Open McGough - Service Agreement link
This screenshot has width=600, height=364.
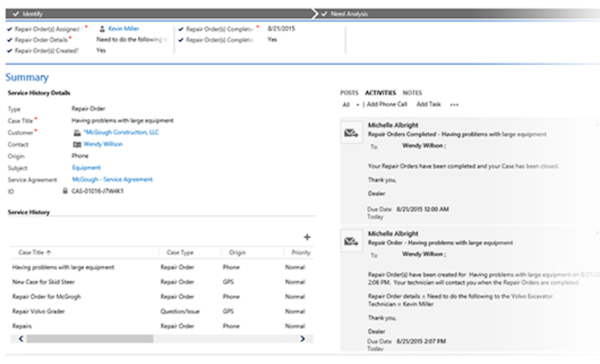(x=112, y=180)
